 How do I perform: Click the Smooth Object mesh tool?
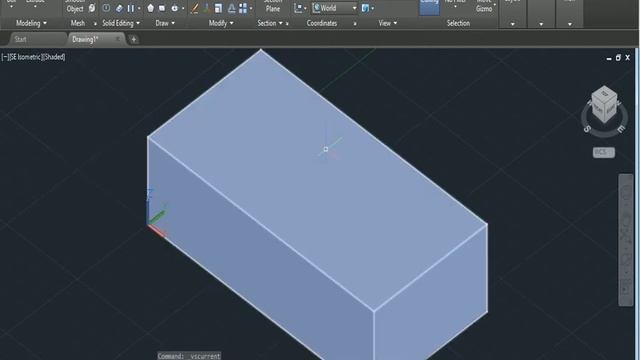coord(75,6)
